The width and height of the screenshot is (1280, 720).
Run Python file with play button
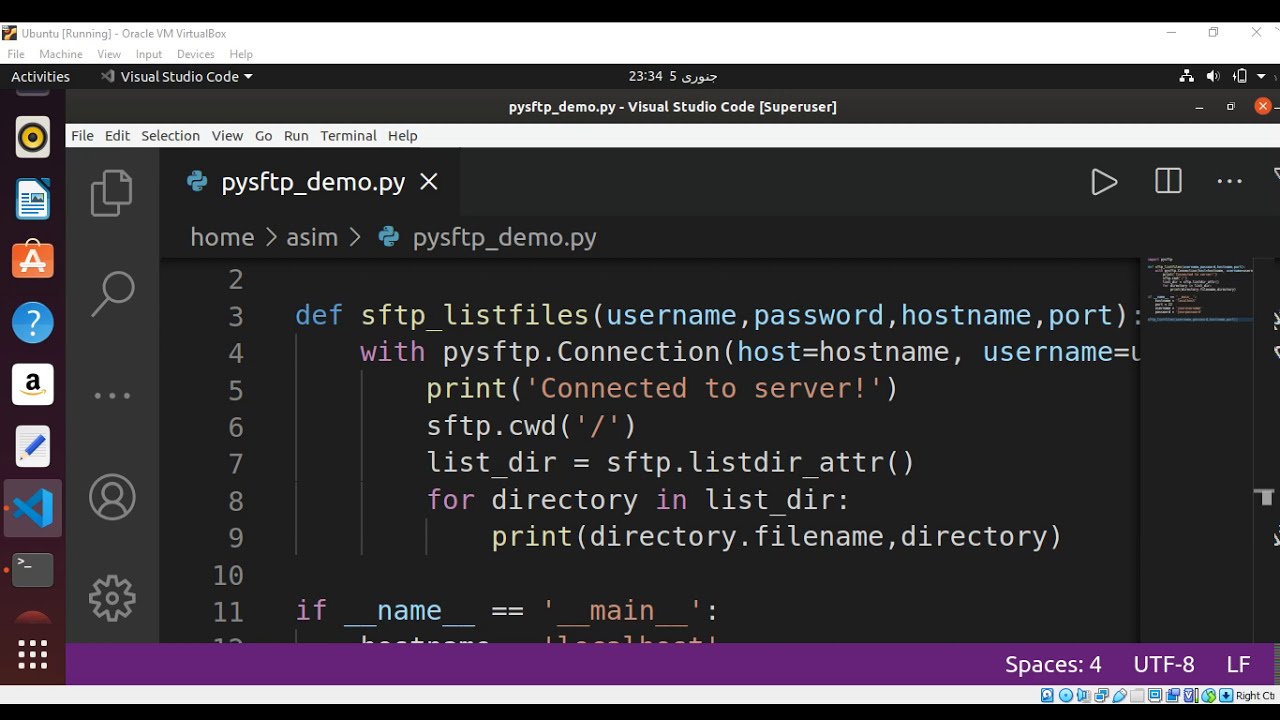pos(1104,182)
